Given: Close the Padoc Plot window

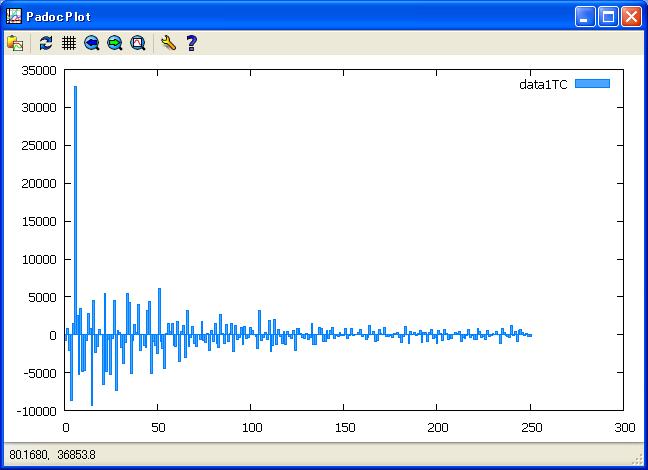Looking at the screenshot, I should point(631,16).
